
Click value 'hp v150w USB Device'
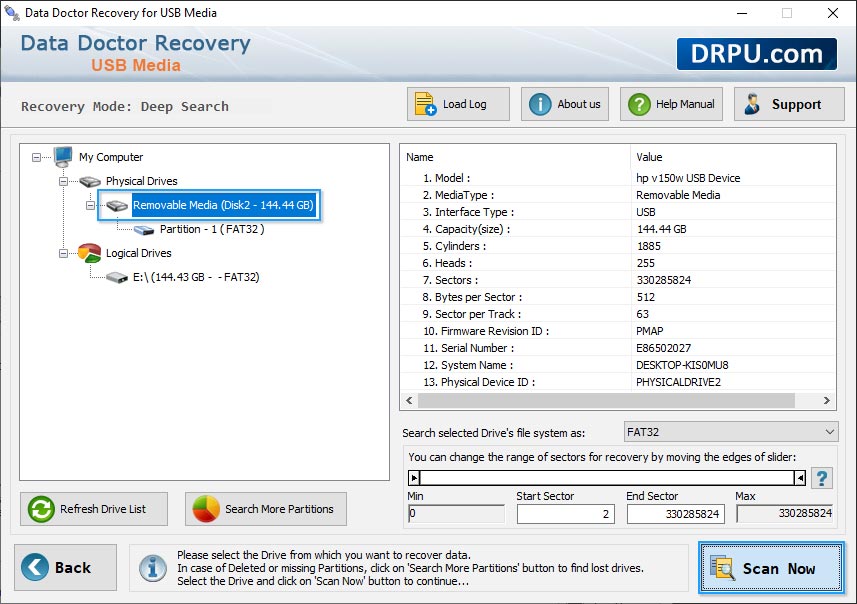(688, 178)
